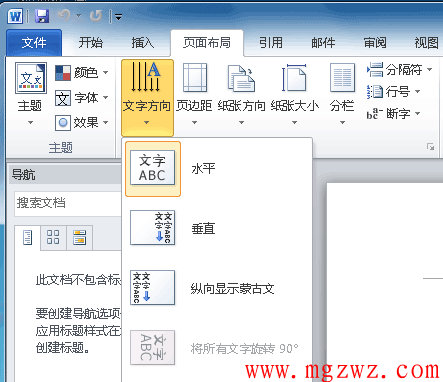Click the Save icon in quick access toolbar
Viewport: 443px width, 382px height.
tap(42, 16)
